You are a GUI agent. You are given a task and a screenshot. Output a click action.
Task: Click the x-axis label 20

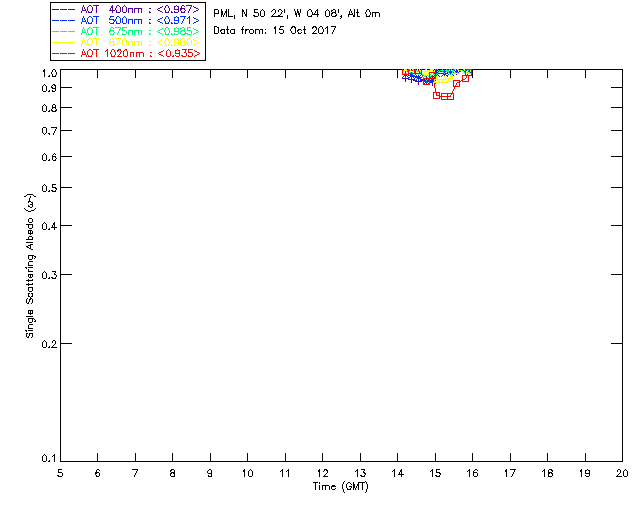point(622,474)
